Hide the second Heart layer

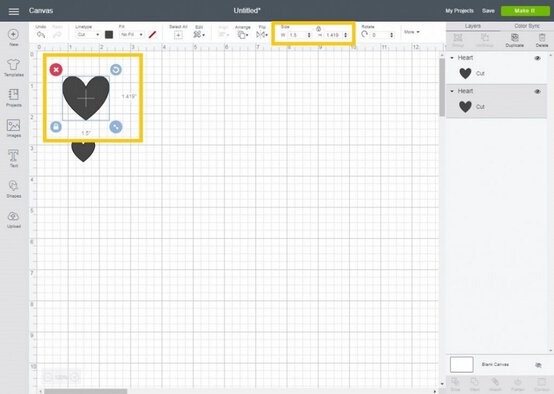(537, 92)
